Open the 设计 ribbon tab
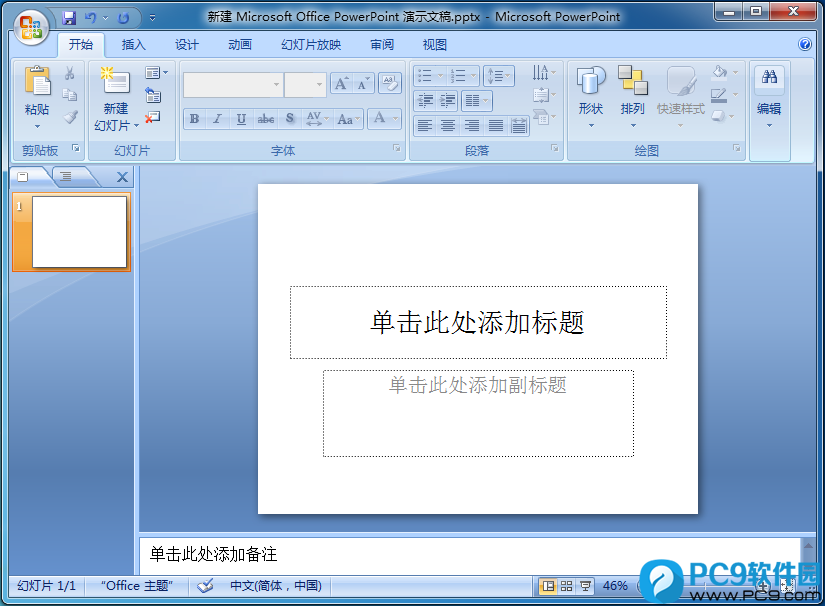This screenshot has height=606, width=825. coord(187,45)
